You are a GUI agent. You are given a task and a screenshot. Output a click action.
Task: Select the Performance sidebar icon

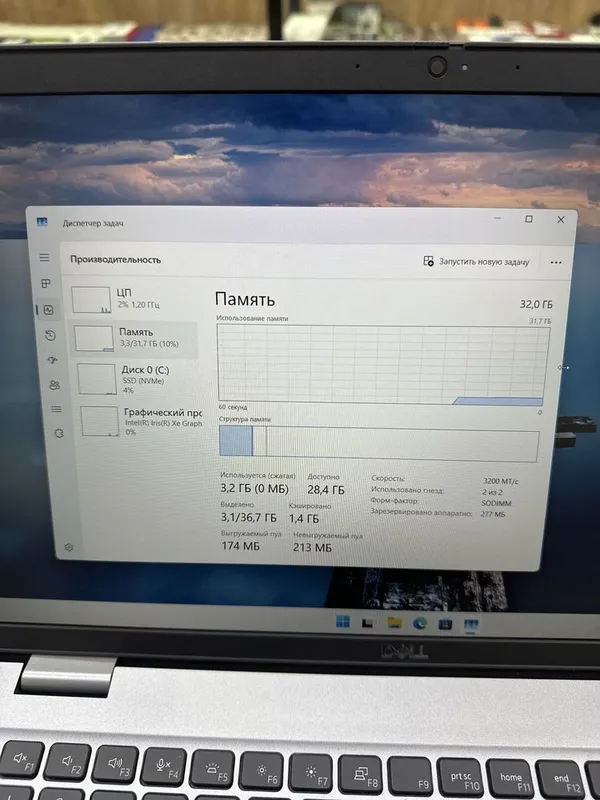pyautogui.click(x=48, y=310)
